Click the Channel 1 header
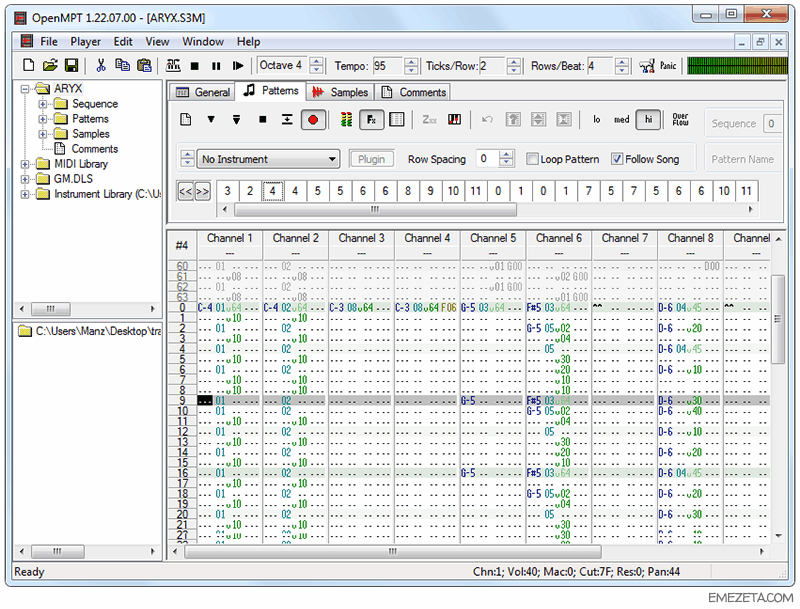 point(230,238)
